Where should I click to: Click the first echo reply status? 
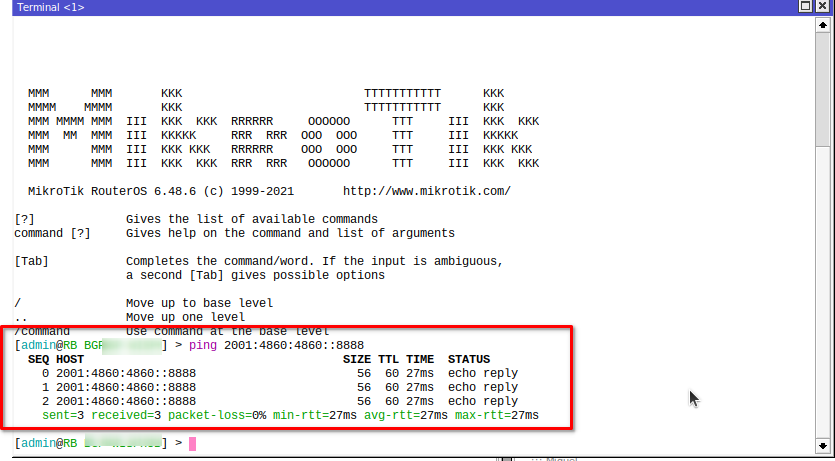[x=483, y=373]
